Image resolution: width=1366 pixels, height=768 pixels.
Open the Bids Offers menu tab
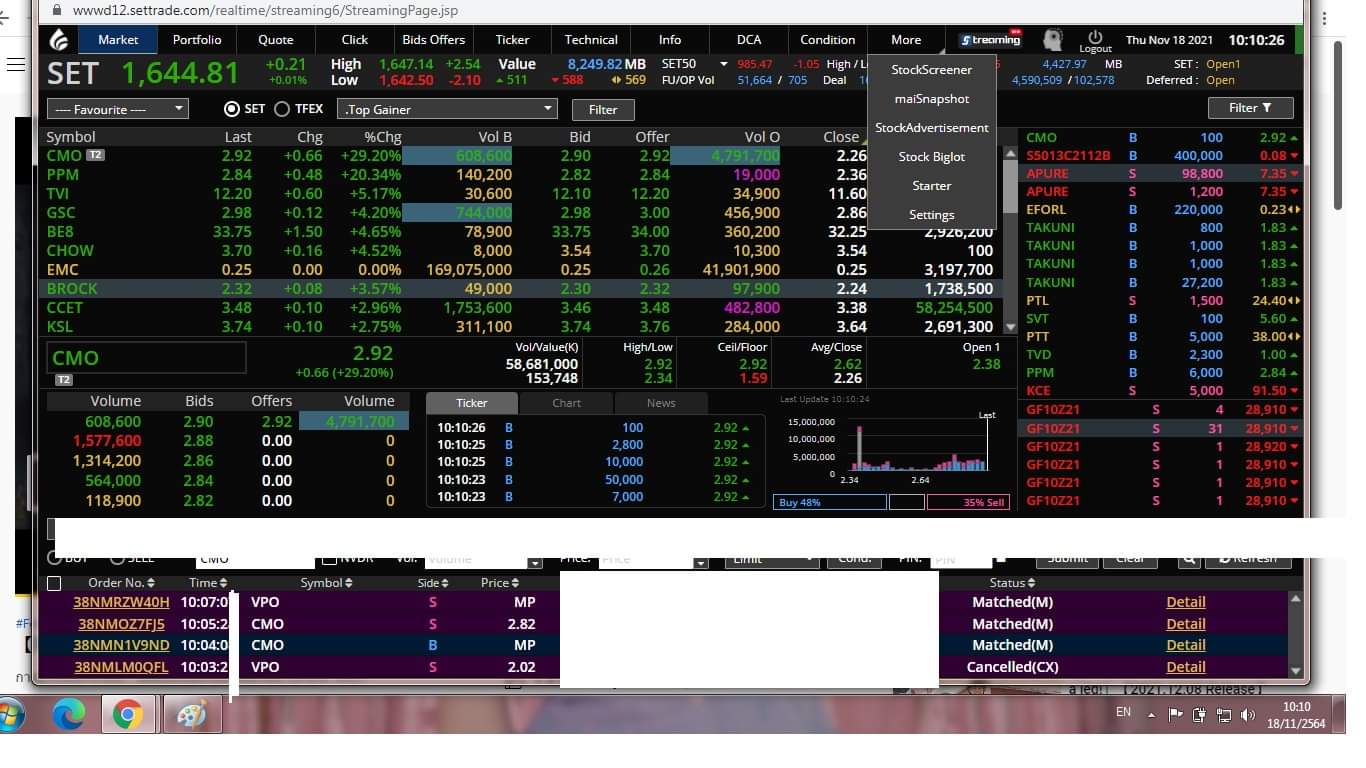(434, 40)
